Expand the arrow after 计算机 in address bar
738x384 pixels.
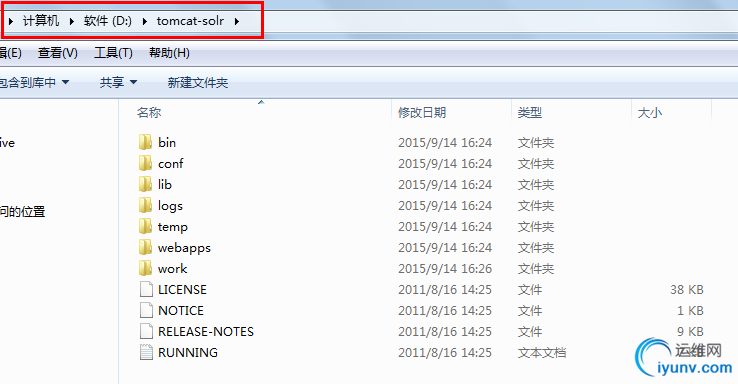[72, 21]
